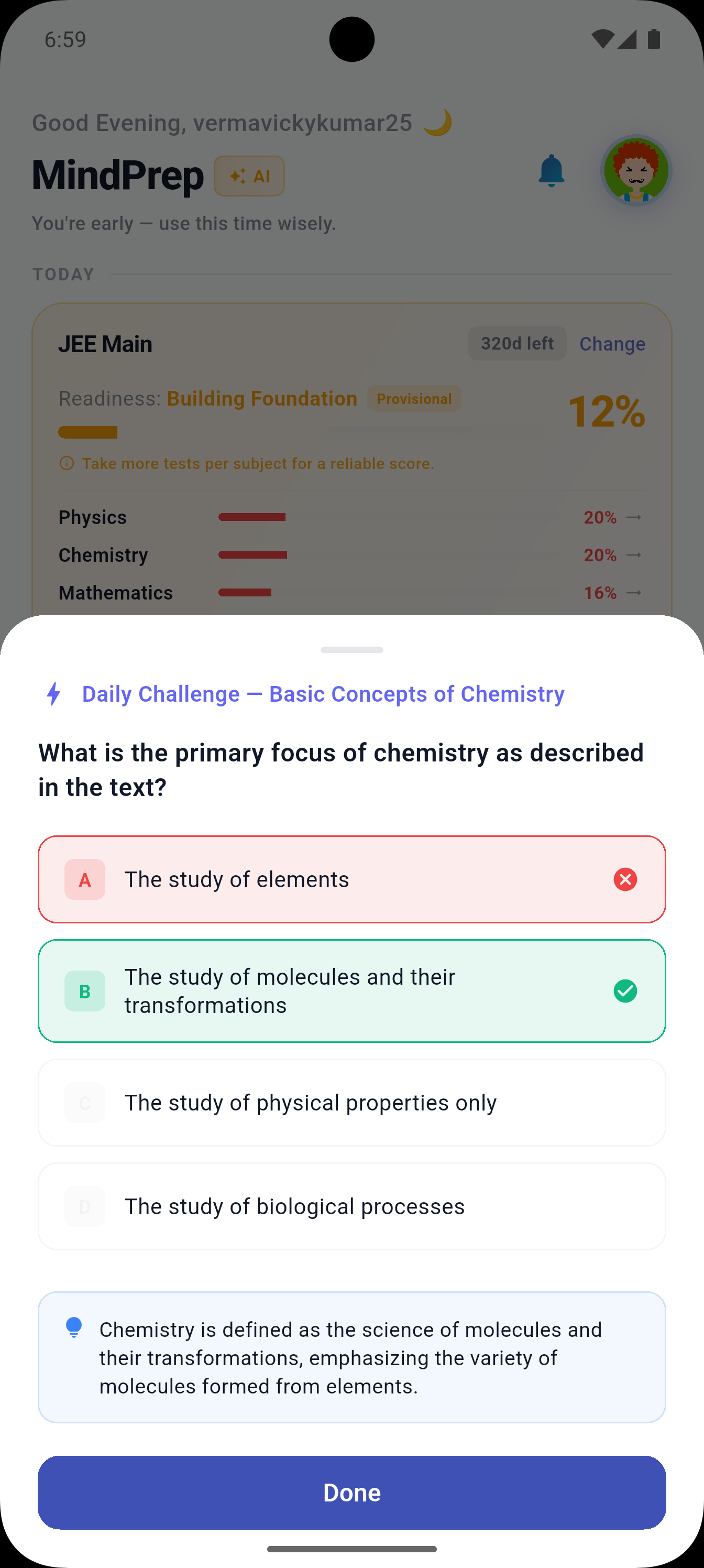
Task: Tap the lightning bolt Daily Challenge icon
Action: coord(54,694)
